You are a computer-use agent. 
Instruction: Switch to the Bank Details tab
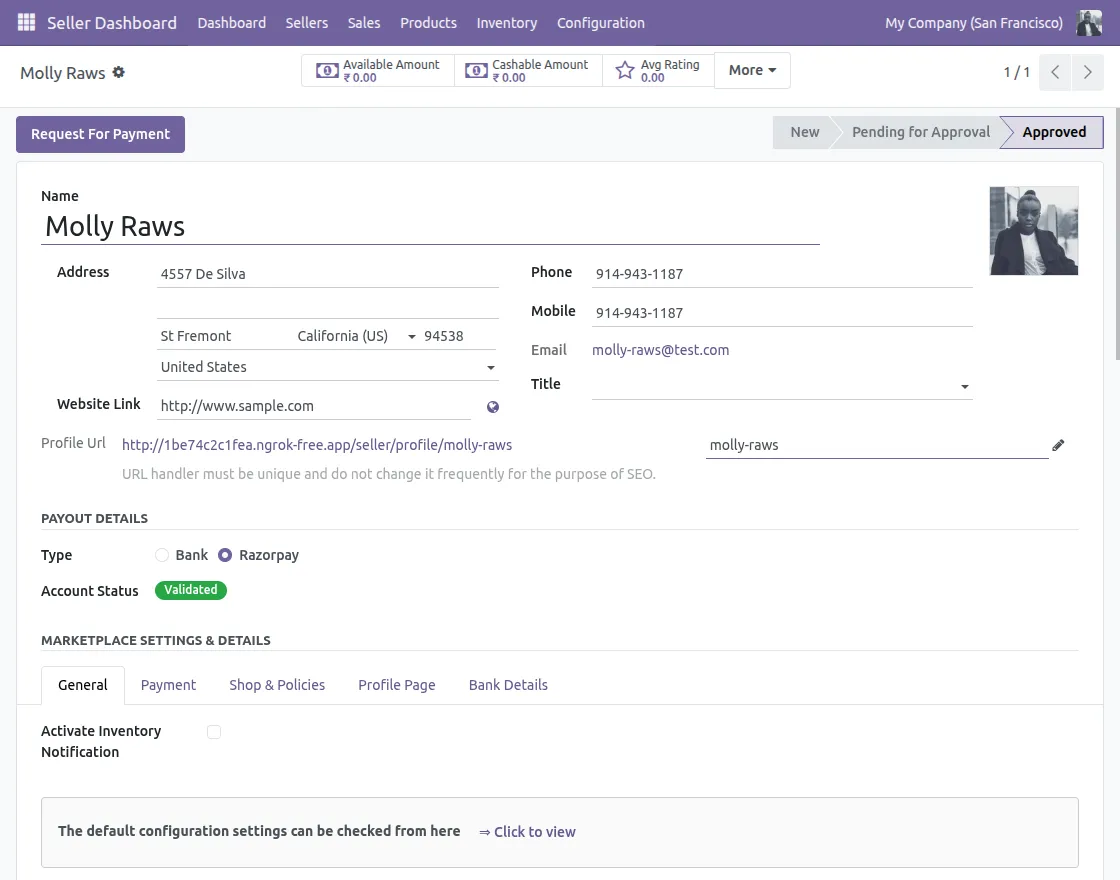pos(508,685)
